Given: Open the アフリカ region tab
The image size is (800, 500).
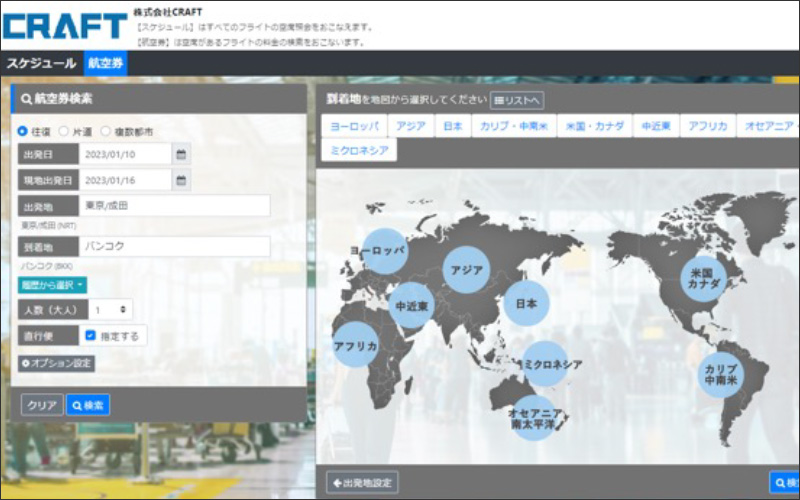Looking at the screenshot, I should pyautogui.click(x=708, y=126).
